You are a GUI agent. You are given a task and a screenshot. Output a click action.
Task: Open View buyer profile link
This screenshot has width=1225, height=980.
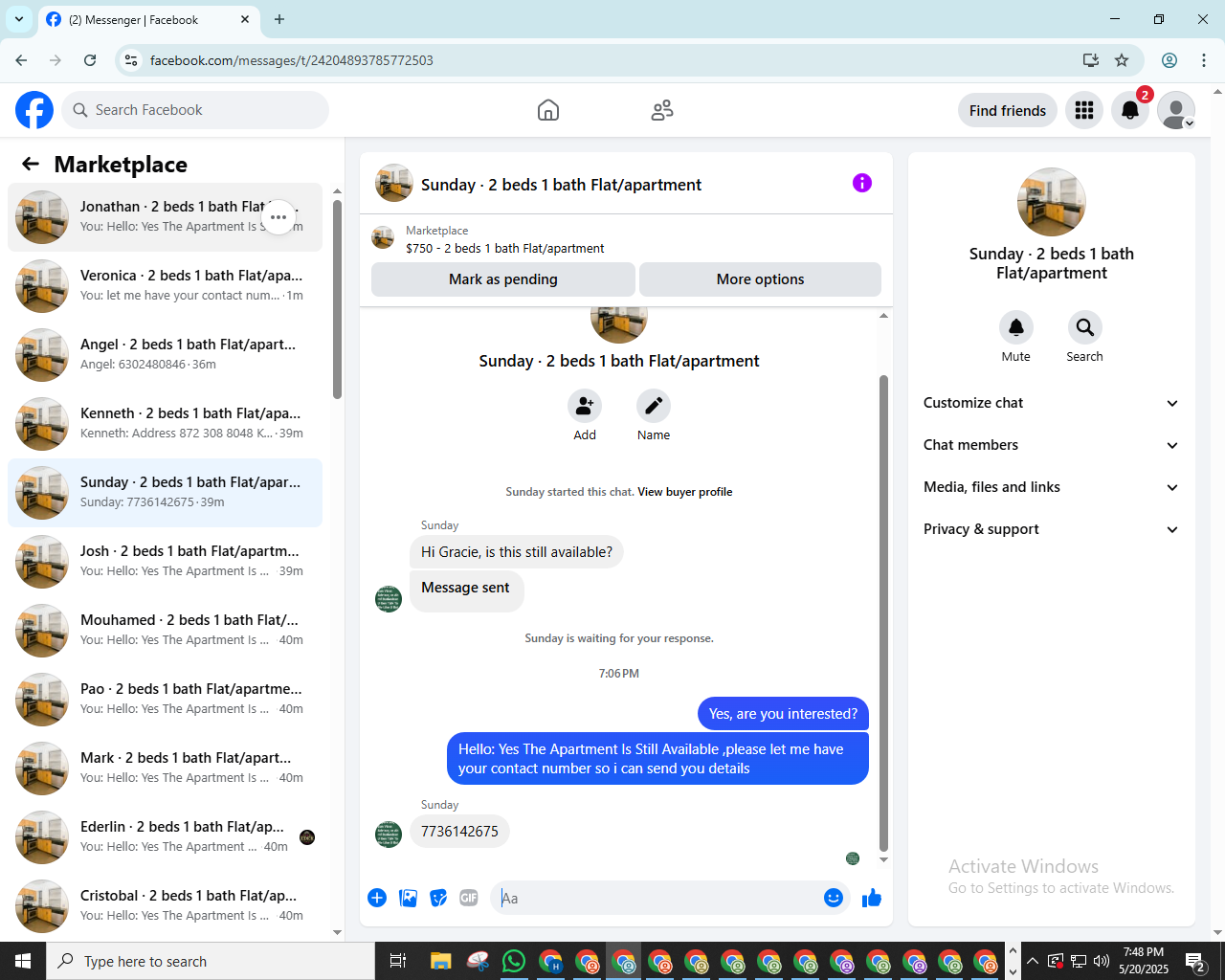tap(684, 492)
